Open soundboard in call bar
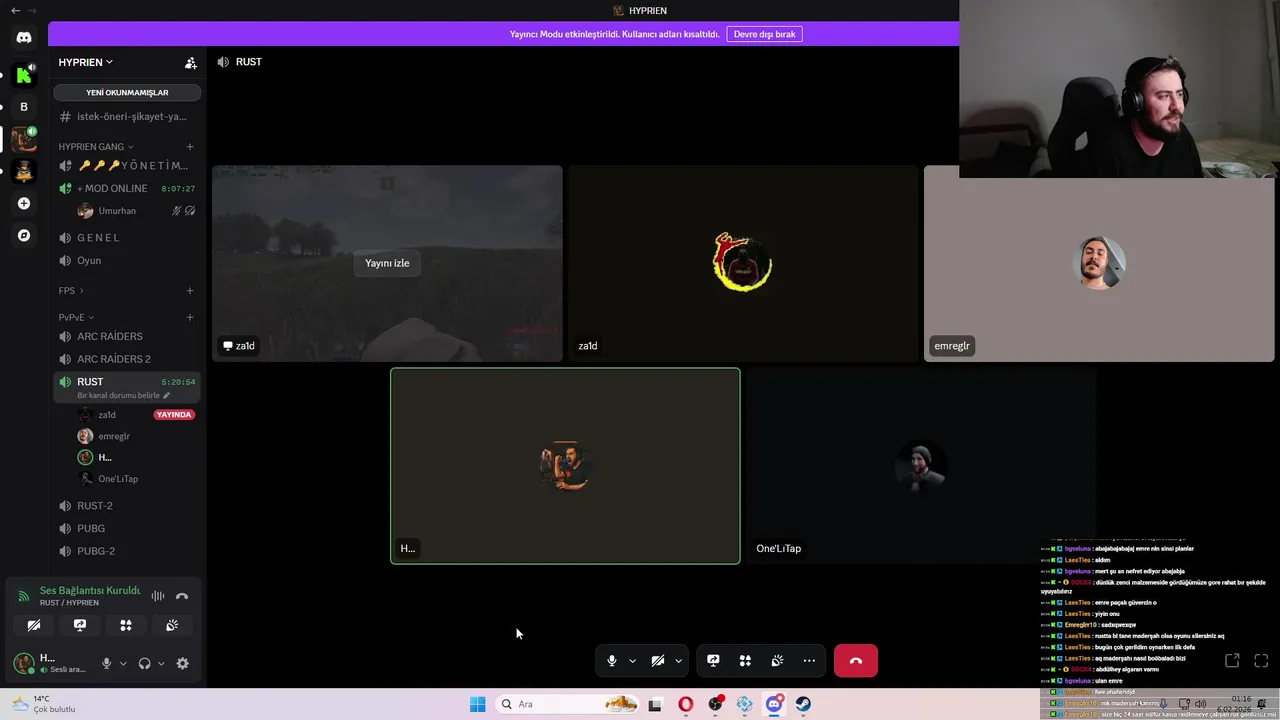The height and width of the screenshot is (720, 1280). 777,661
